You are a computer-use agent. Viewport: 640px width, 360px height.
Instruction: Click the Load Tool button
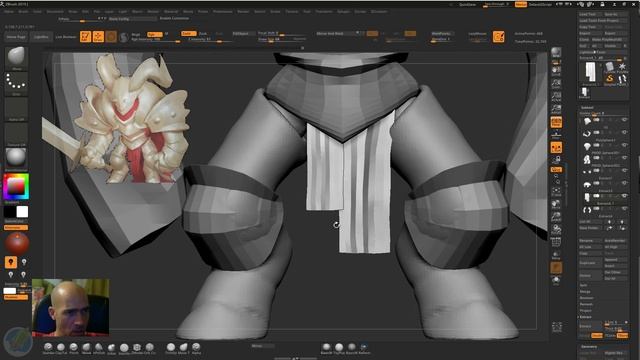point(590,14)
